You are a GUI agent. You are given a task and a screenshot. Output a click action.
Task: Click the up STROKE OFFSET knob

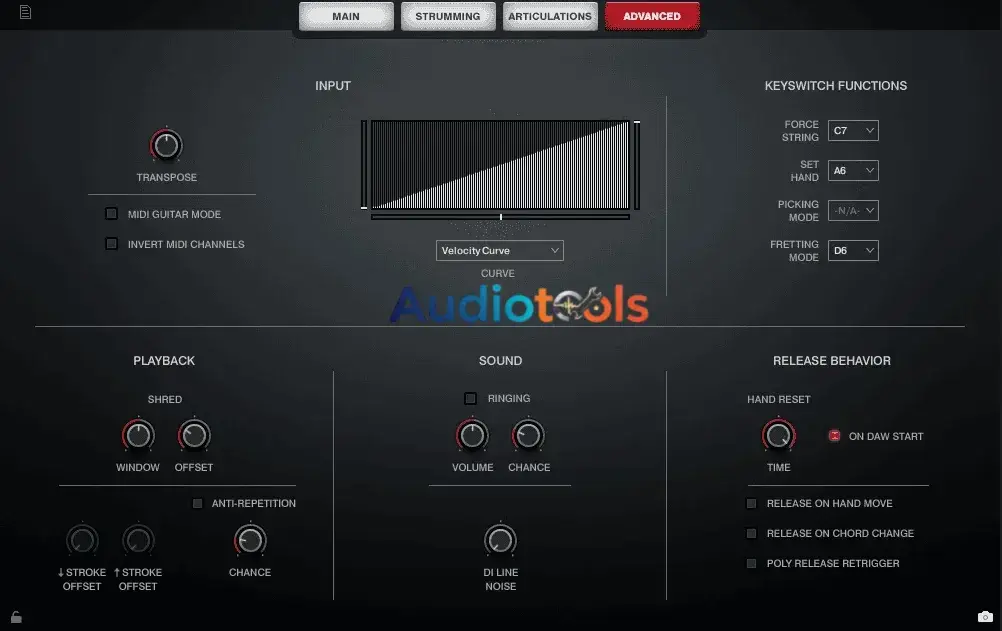[x=138, y=541]
